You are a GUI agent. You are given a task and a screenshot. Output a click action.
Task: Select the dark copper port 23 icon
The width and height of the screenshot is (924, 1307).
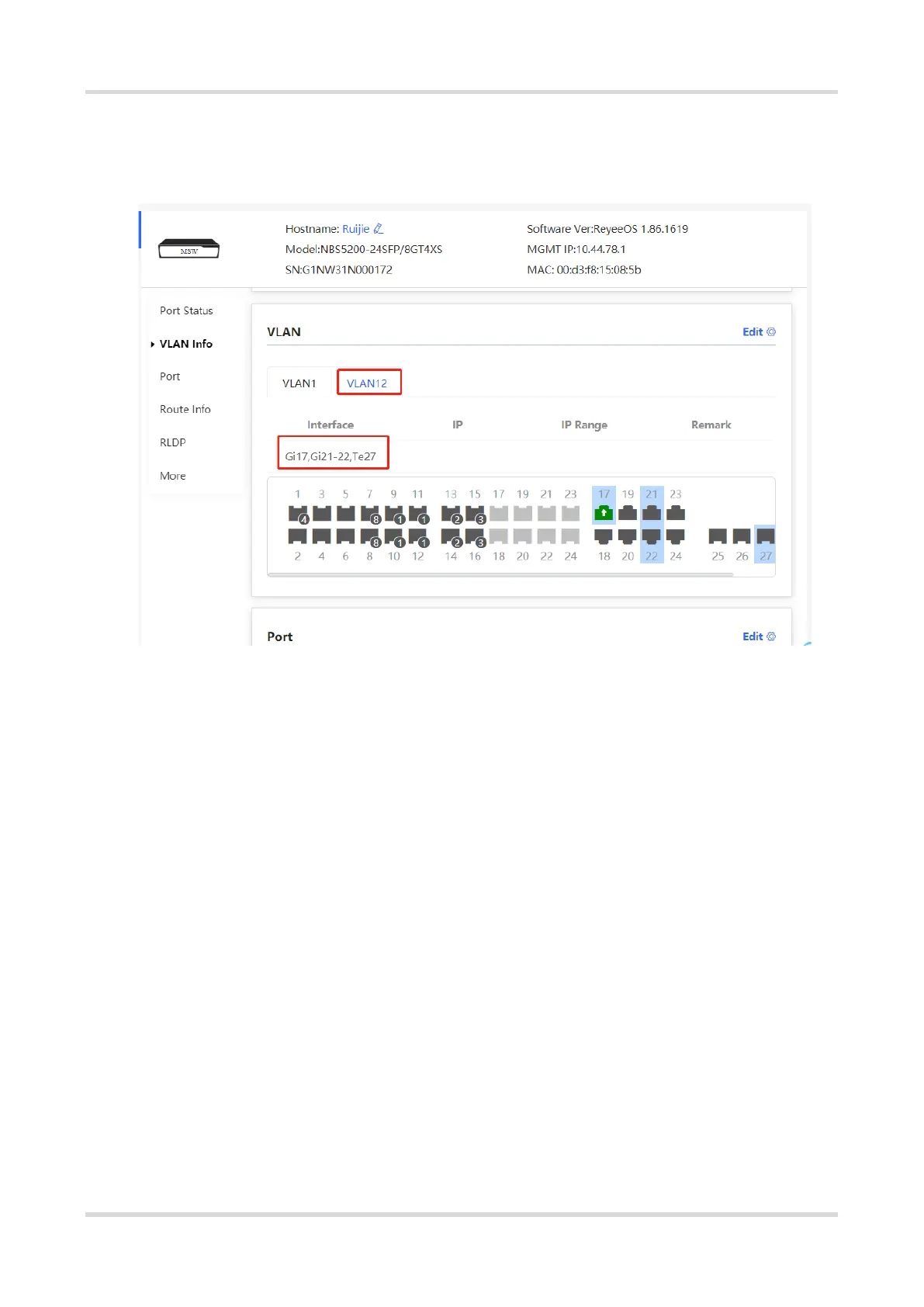click(676, 513)
